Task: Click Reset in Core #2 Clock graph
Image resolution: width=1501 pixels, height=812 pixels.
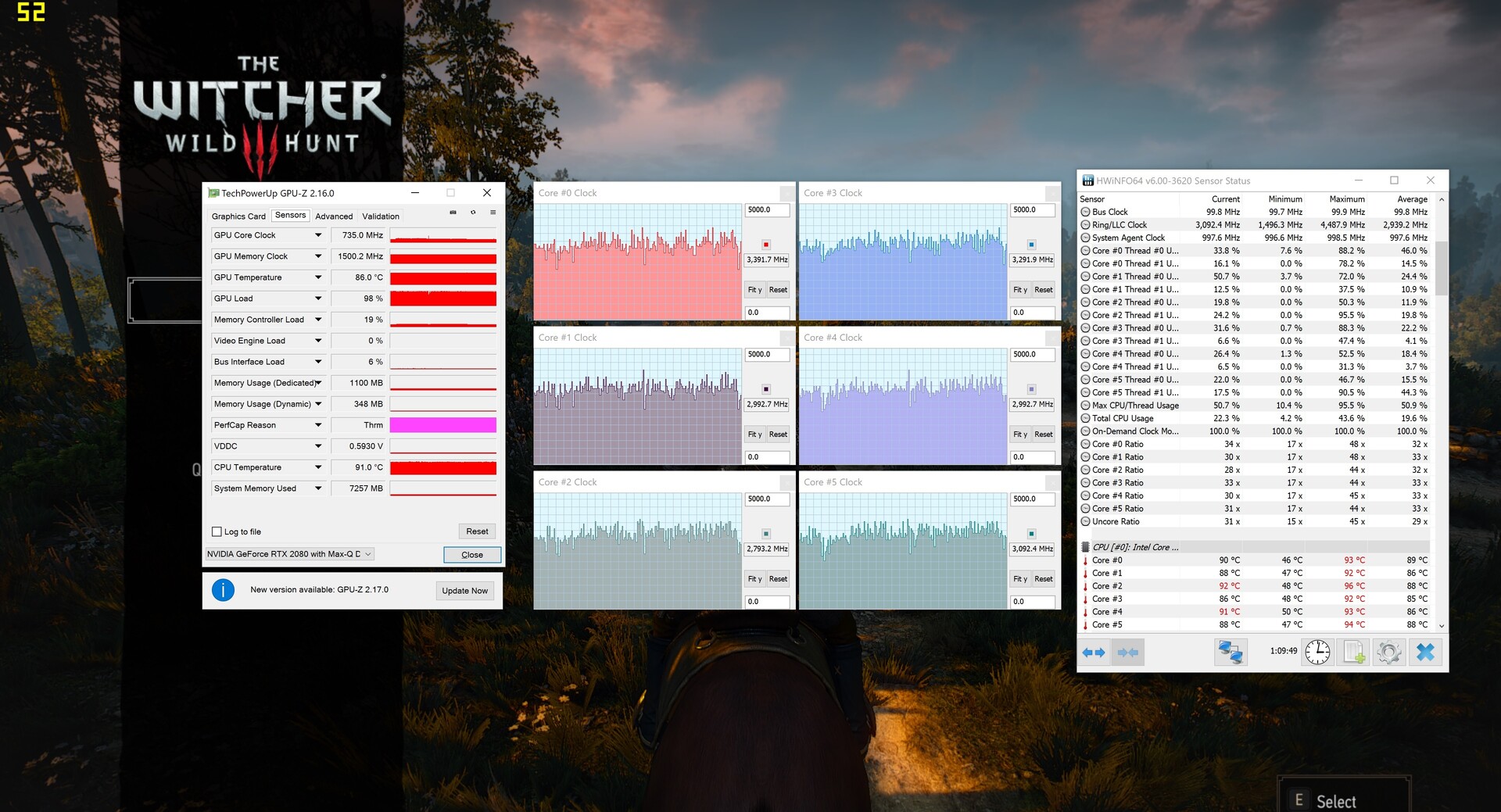Action: click(778, 579)
